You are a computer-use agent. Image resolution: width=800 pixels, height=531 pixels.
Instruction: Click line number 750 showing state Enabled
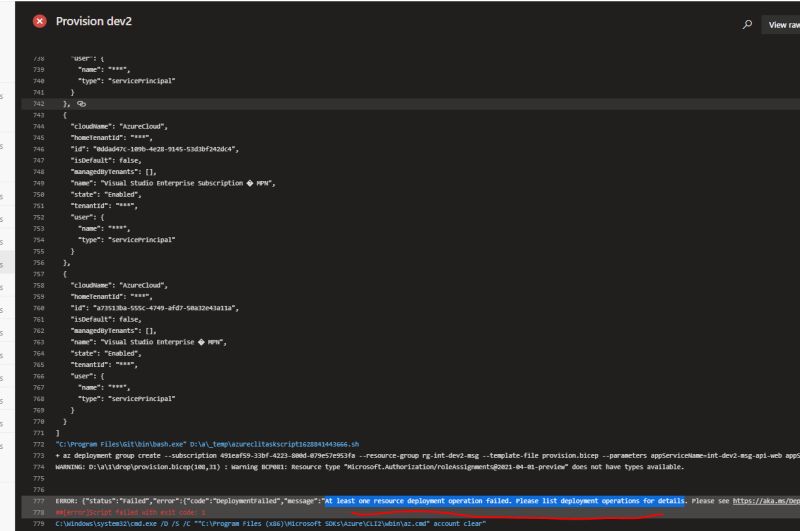(x=39, y=194)
